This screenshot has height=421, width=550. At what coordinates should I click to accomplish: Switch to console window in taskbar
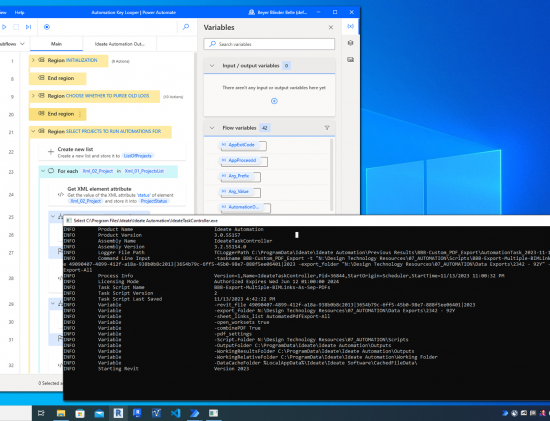pos(213,413)
